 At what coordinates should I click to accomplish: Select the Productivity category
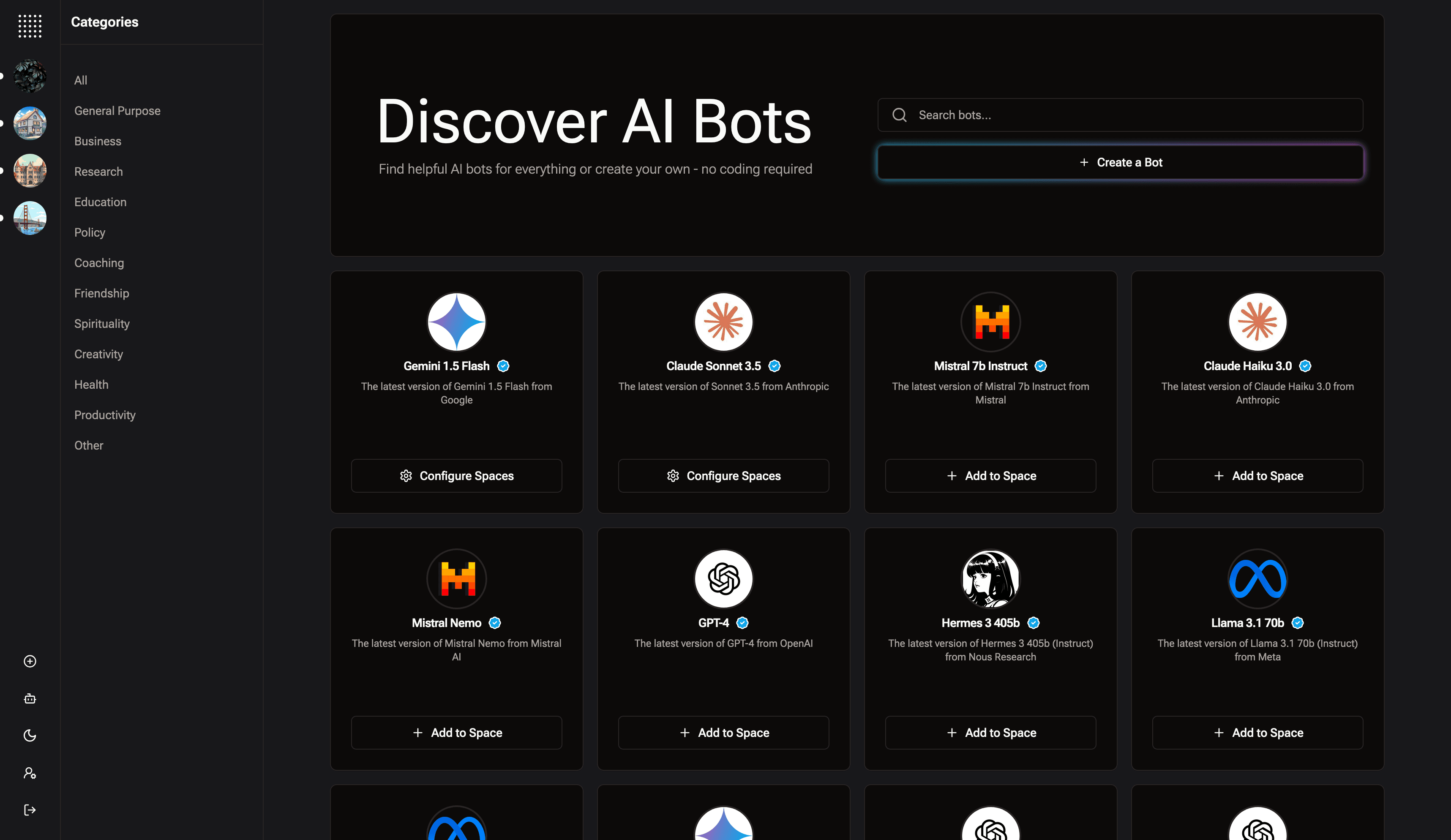click(x=105, y=415)
